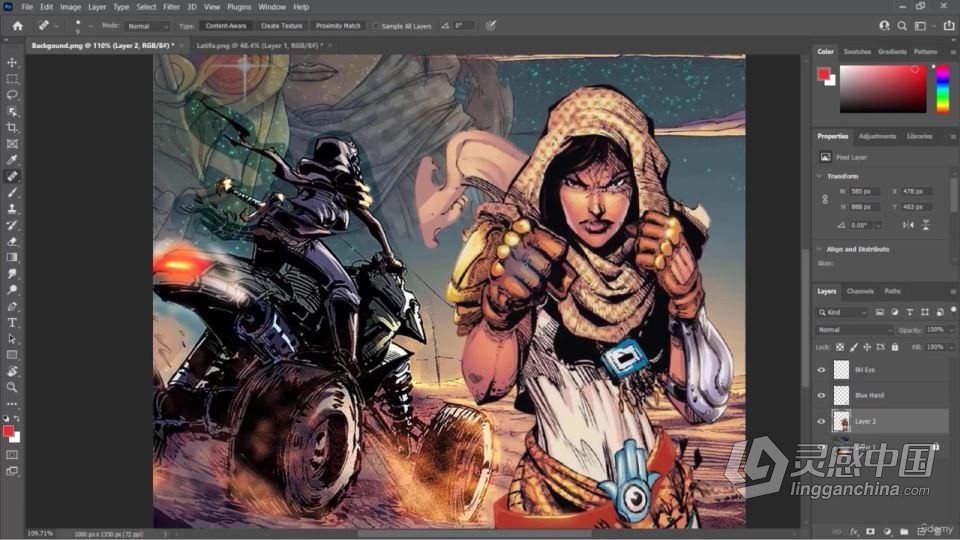Select the Brush tool
Image resolution: width=960 pixels, height=540 pixels.
[x=12, y=192]
